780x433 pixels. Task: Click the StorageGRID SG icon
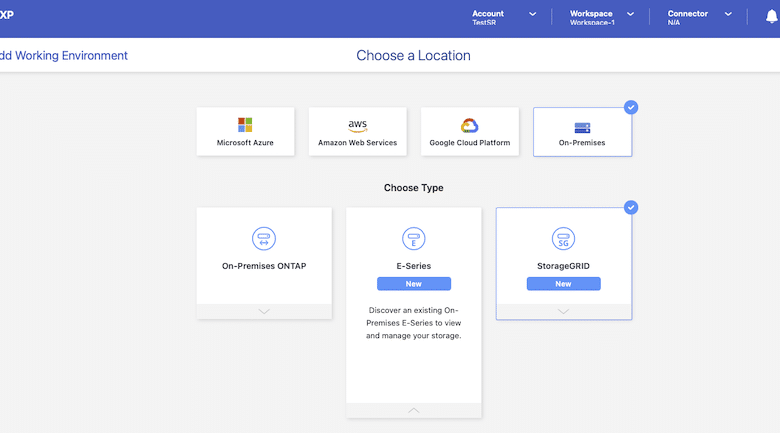[563, 238]
